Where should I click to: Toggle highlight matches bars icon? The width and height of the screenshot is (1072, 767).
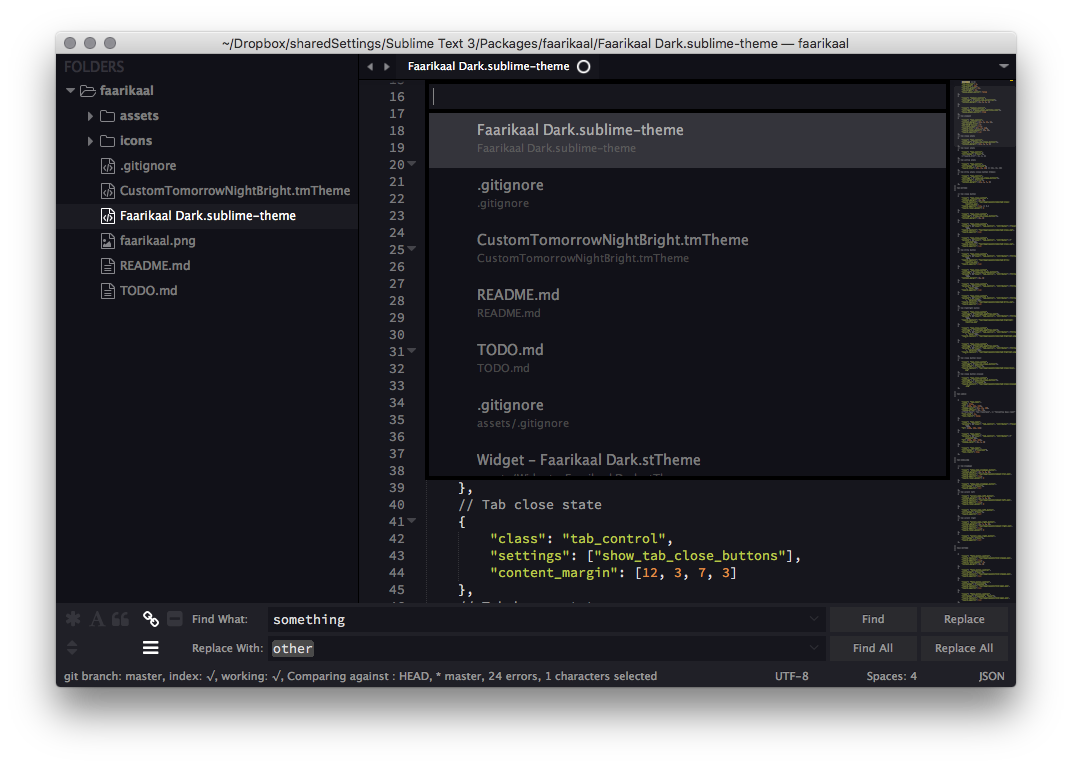[x=150, y=648]
